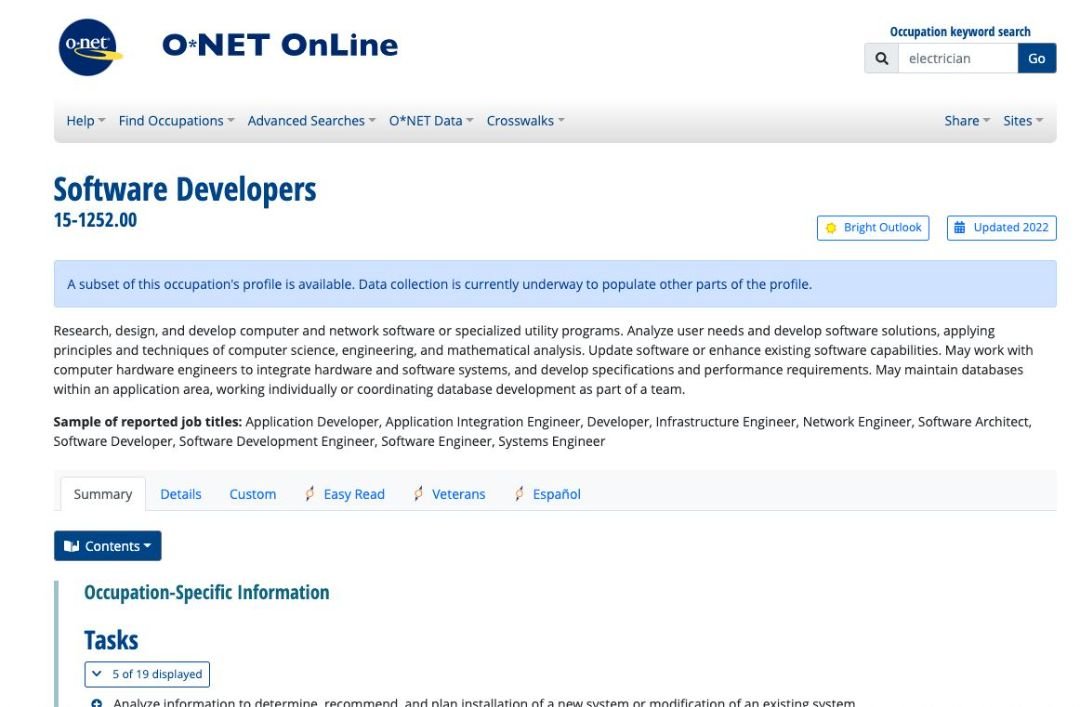Open the O*NET Data menu
1080x707 pixels.
(x=431, y=121)
